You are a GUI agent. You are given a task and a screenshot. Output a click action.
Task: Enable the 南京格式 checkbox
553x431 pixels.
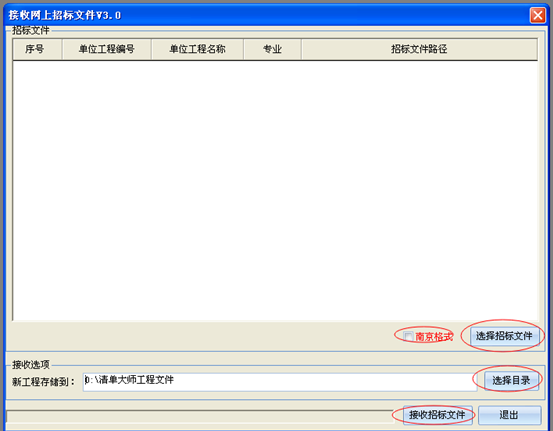coord(408,336)
